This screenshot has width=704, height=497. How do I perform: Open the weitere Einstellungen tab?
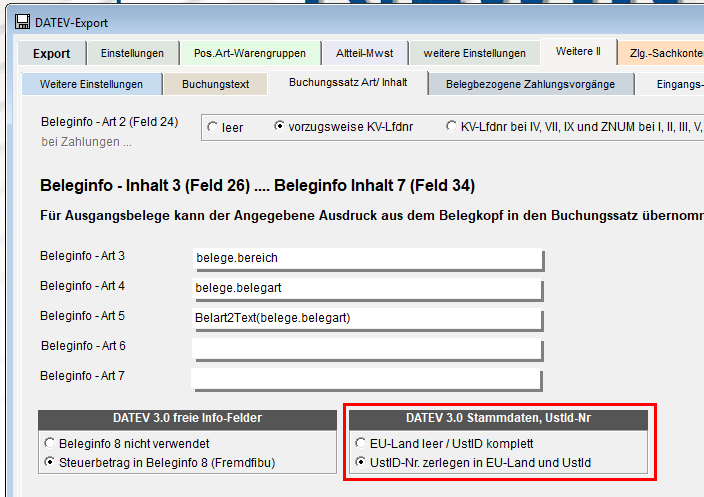pos(475,53)
